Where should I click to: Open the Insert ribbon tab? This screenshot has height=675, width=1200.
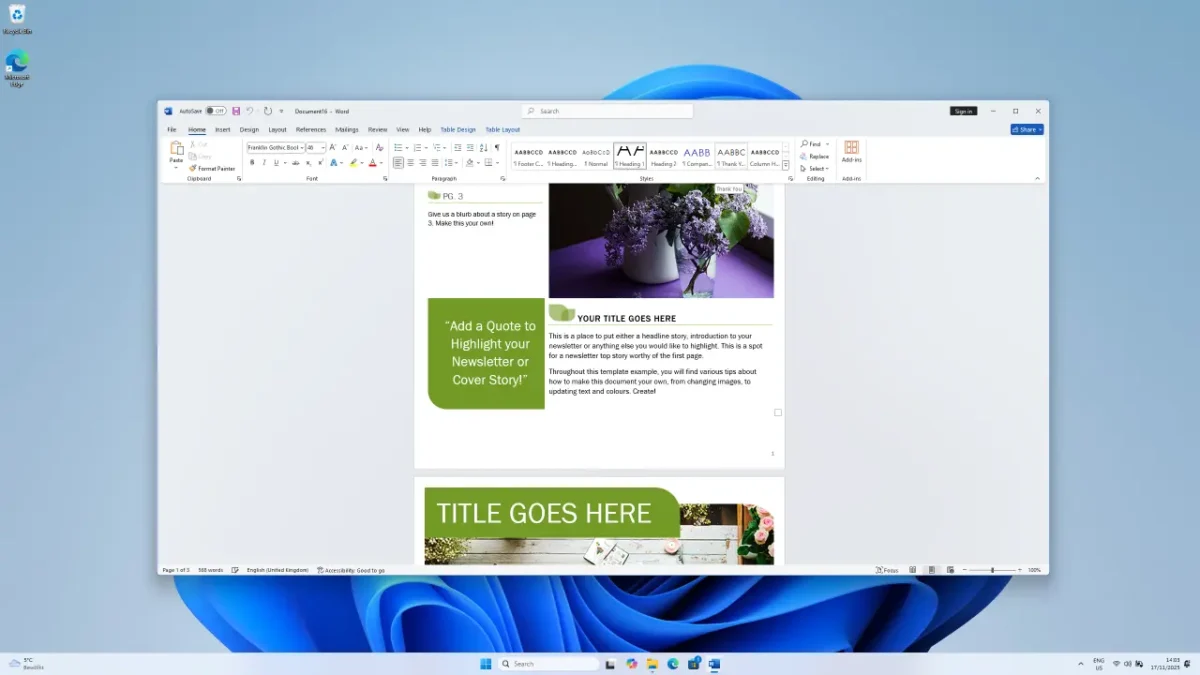222,129
